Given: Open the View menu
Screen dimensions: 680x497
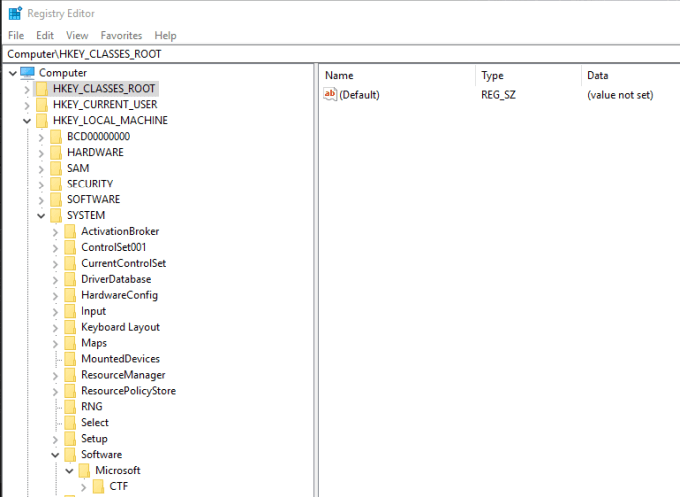Looking at the screenshot, I should [x=77, y=36].
